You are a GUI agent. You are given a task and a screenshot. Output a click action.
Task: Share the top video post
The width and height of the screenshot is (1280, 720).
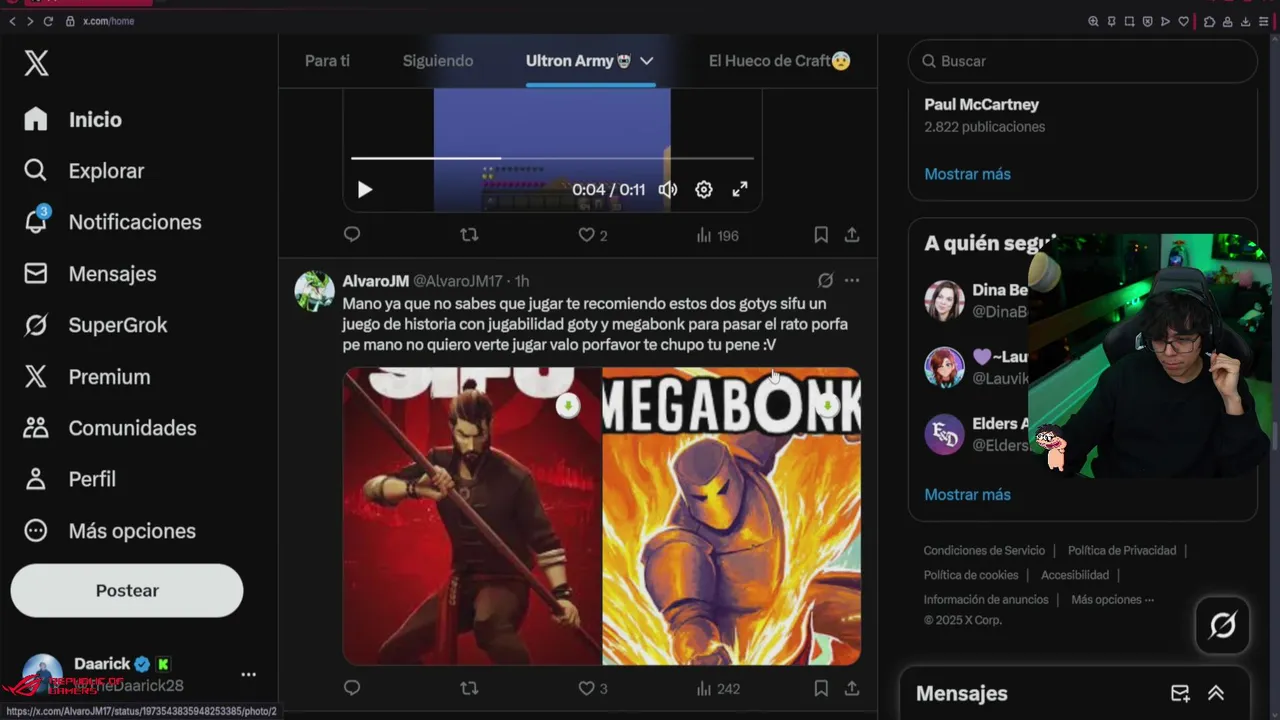852,235
